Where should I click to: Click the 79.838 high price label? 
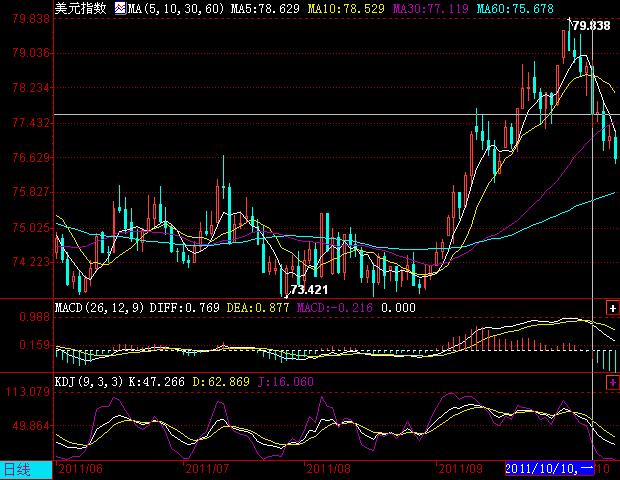coord(592,26)
